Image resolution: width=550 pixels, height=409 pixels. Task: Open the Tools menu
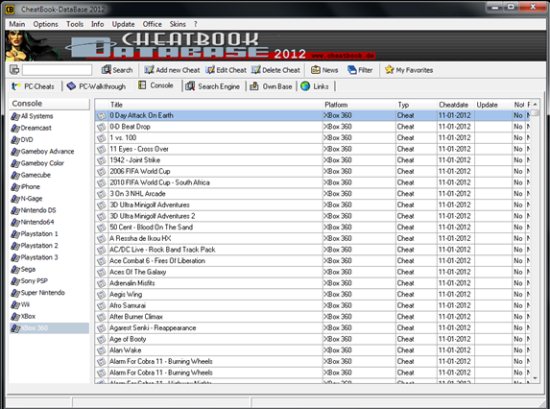click(75, 24)
